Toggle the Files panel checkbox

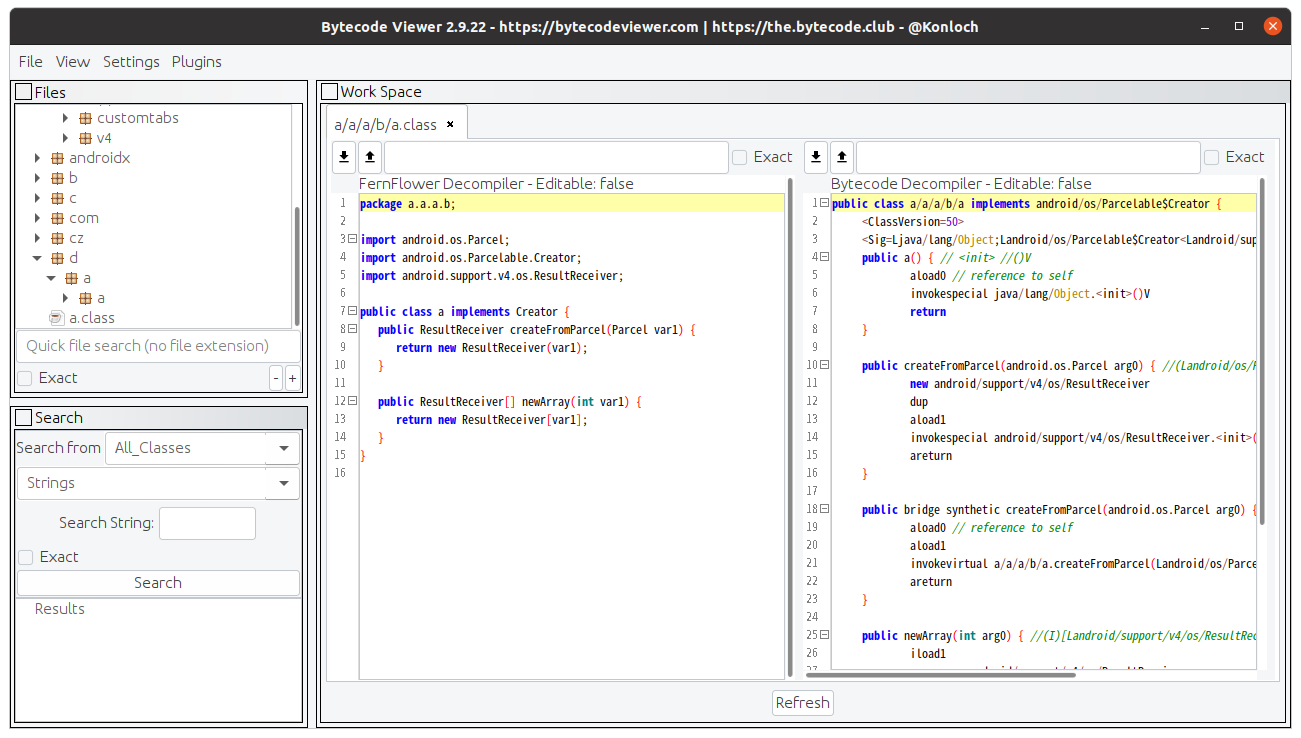[x=24, y=92]
